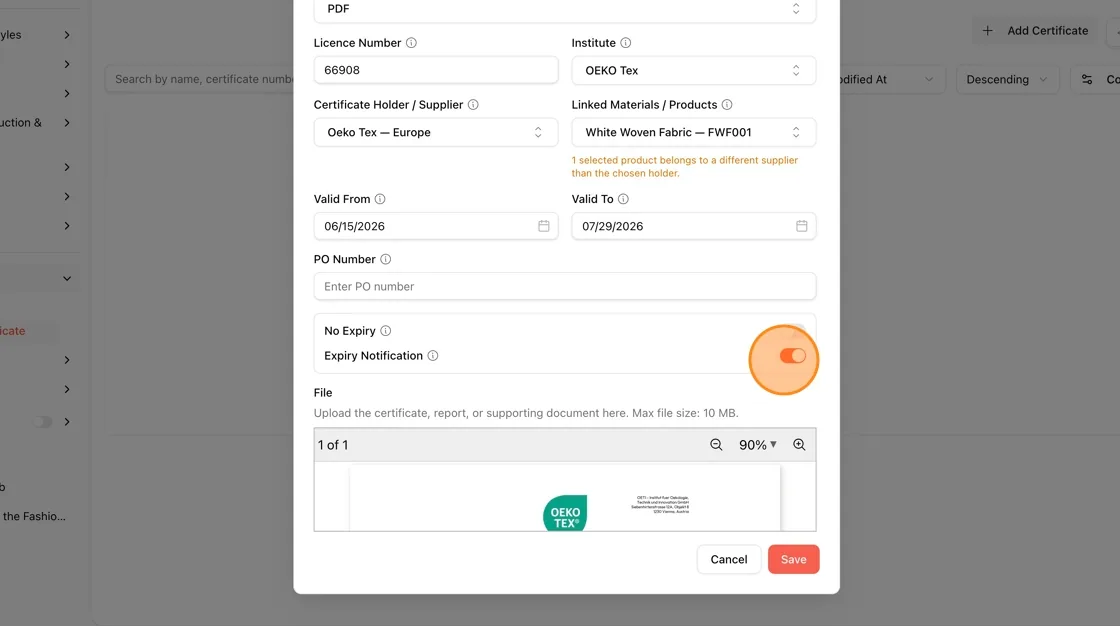The width and height of the screenshot is (1120, 626).
Task: Click the filter sliders icon in background
Action: click(x=1086, y=79)
